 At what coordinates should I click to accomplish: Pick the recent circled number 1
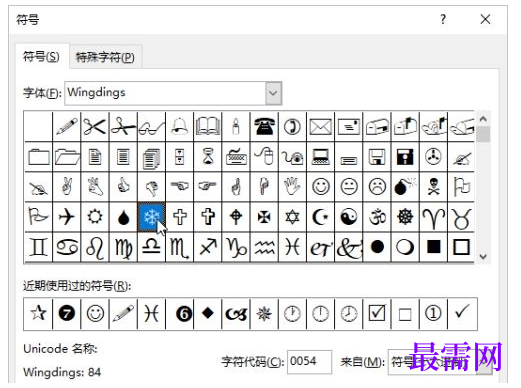[x=434, y=313]
